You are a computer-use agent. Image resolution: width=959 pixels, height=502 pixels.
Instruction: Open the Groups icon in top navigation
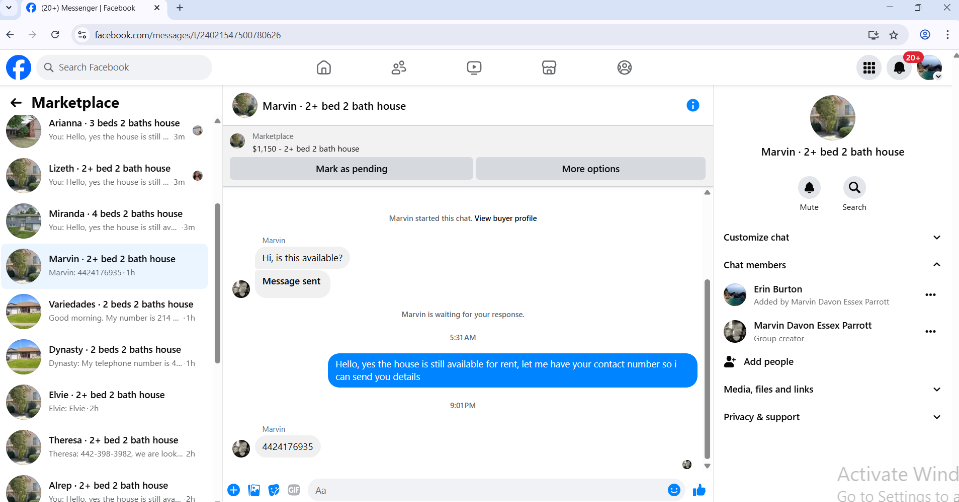(624, 67)
